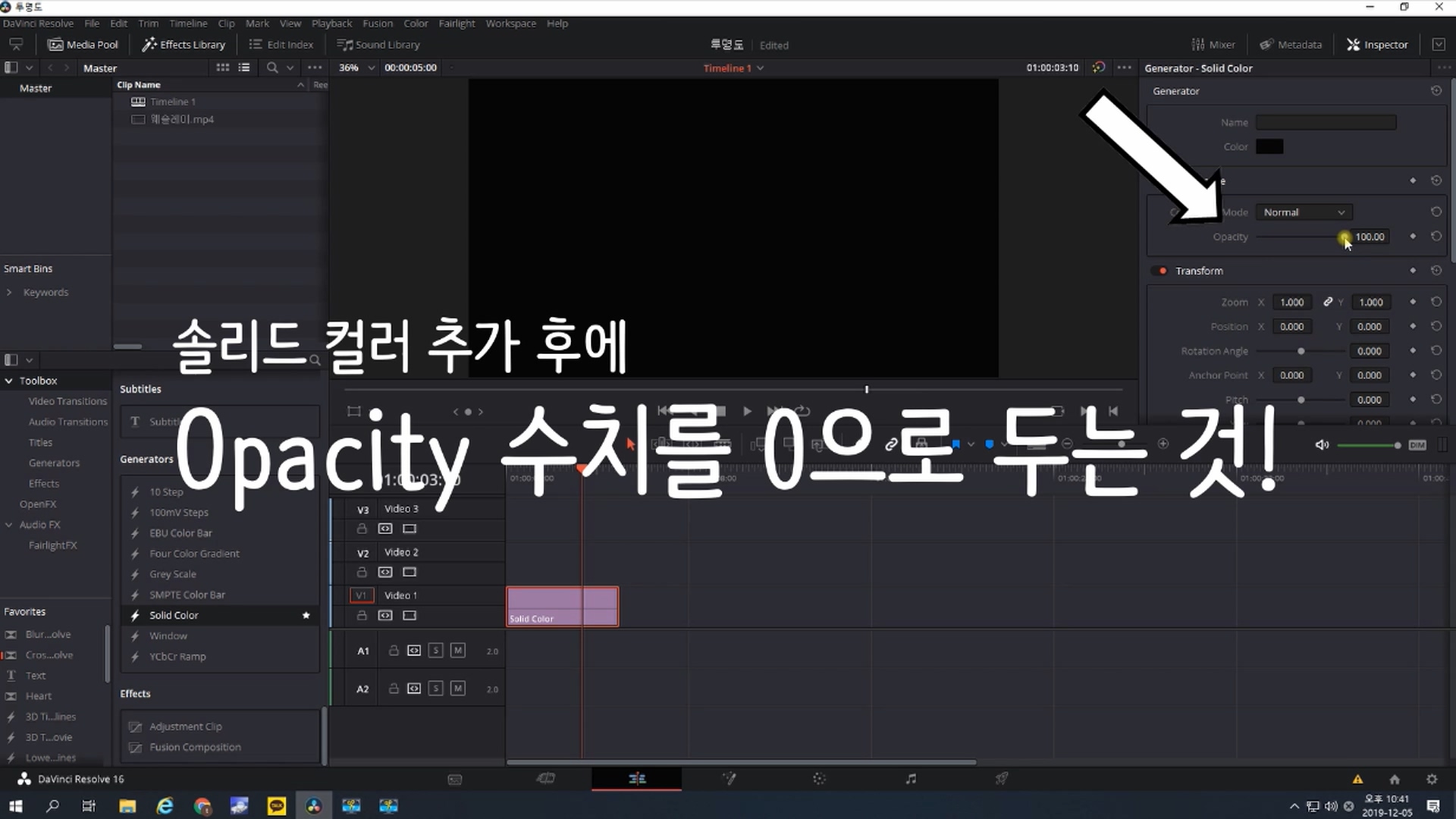Toggle the Inspector panel

(x=1377, y=45)
